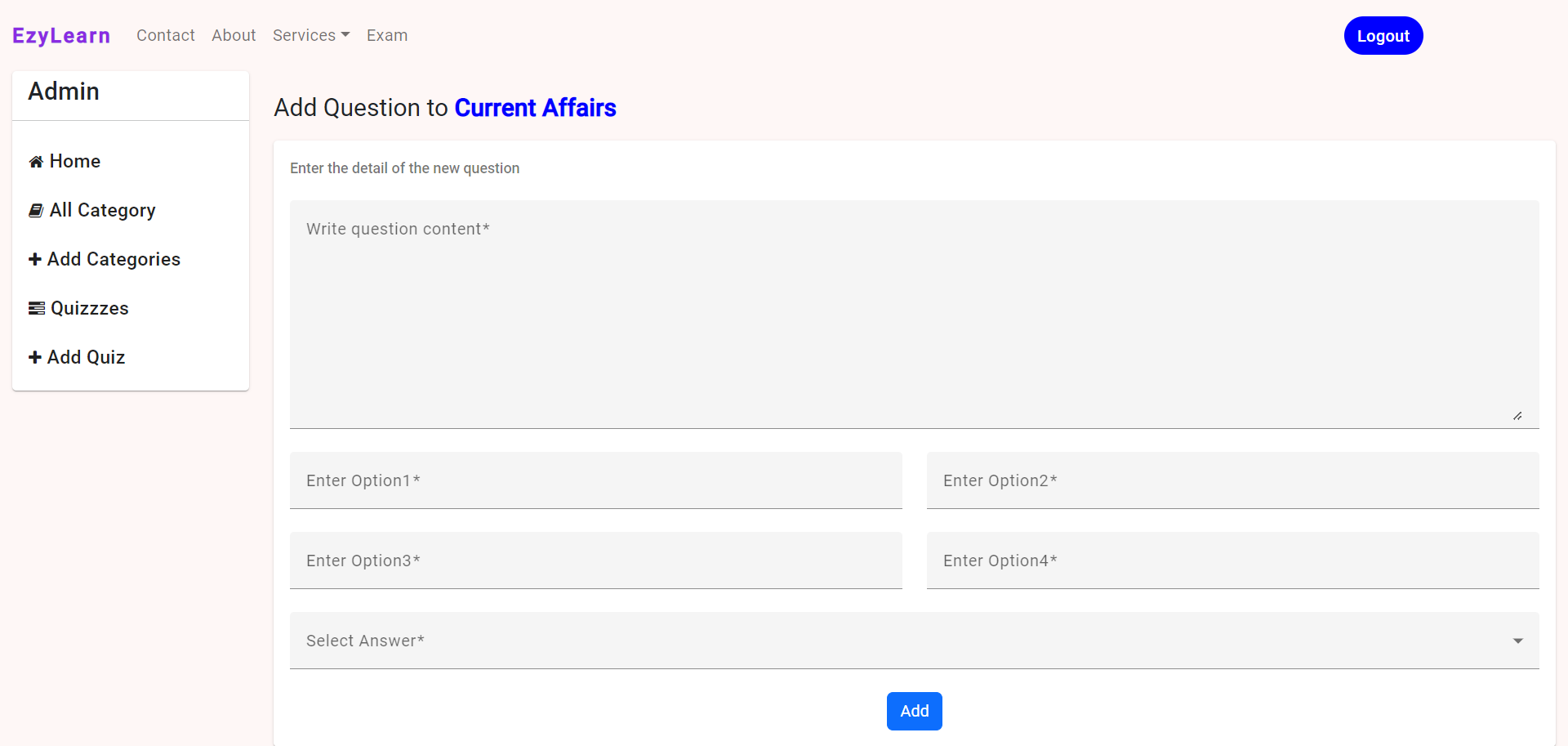Click the resize handle of the question textarea
The image size is (1568, 746).
coord(1519,415)
